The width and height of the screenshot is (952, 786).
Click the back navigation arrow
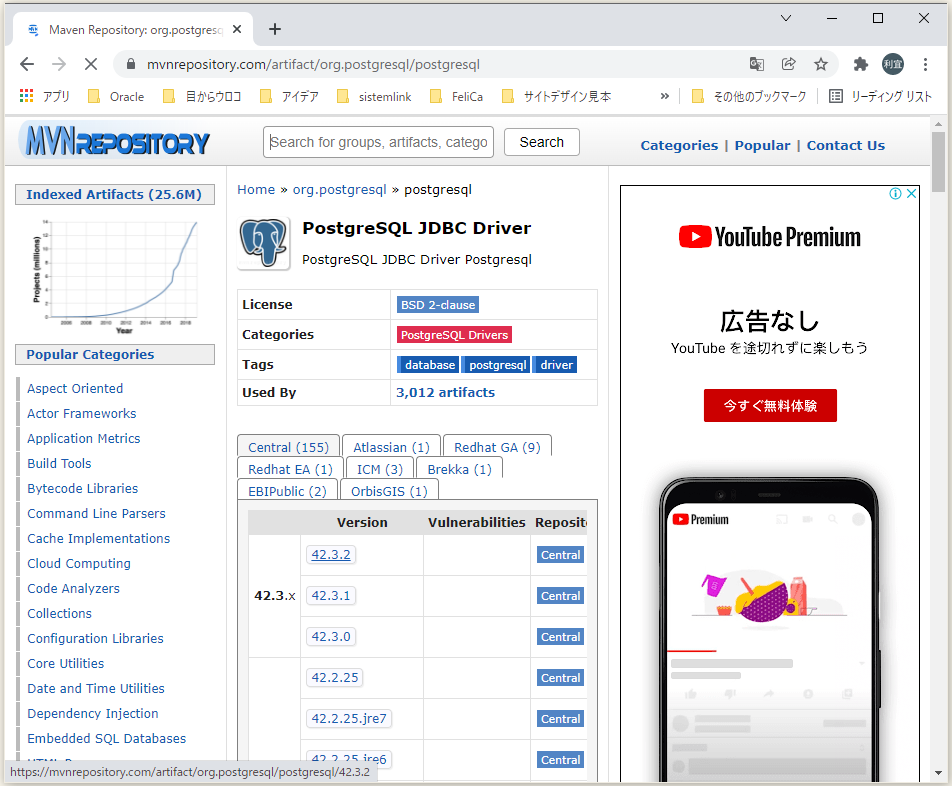[x=27, y=62]
